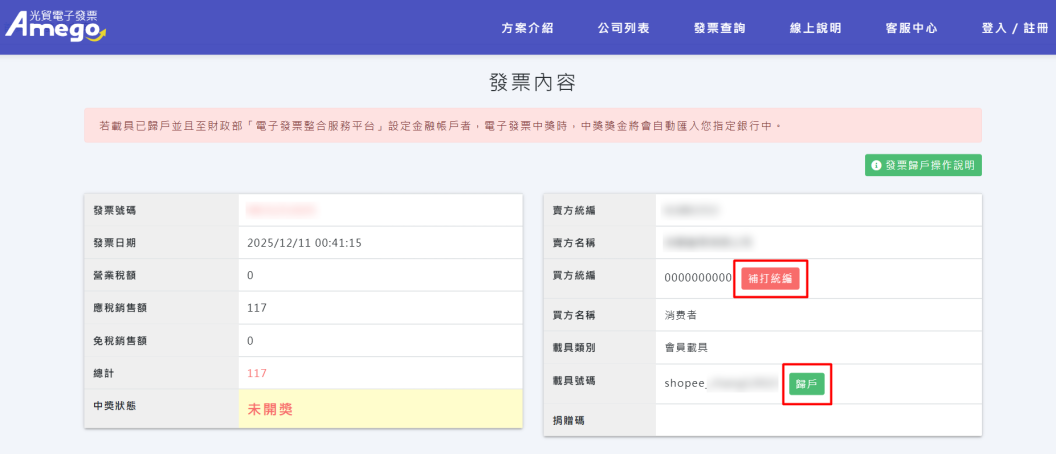Open the 方案介紹 menu item
The image size is (1056, 454).
(527, 28)
